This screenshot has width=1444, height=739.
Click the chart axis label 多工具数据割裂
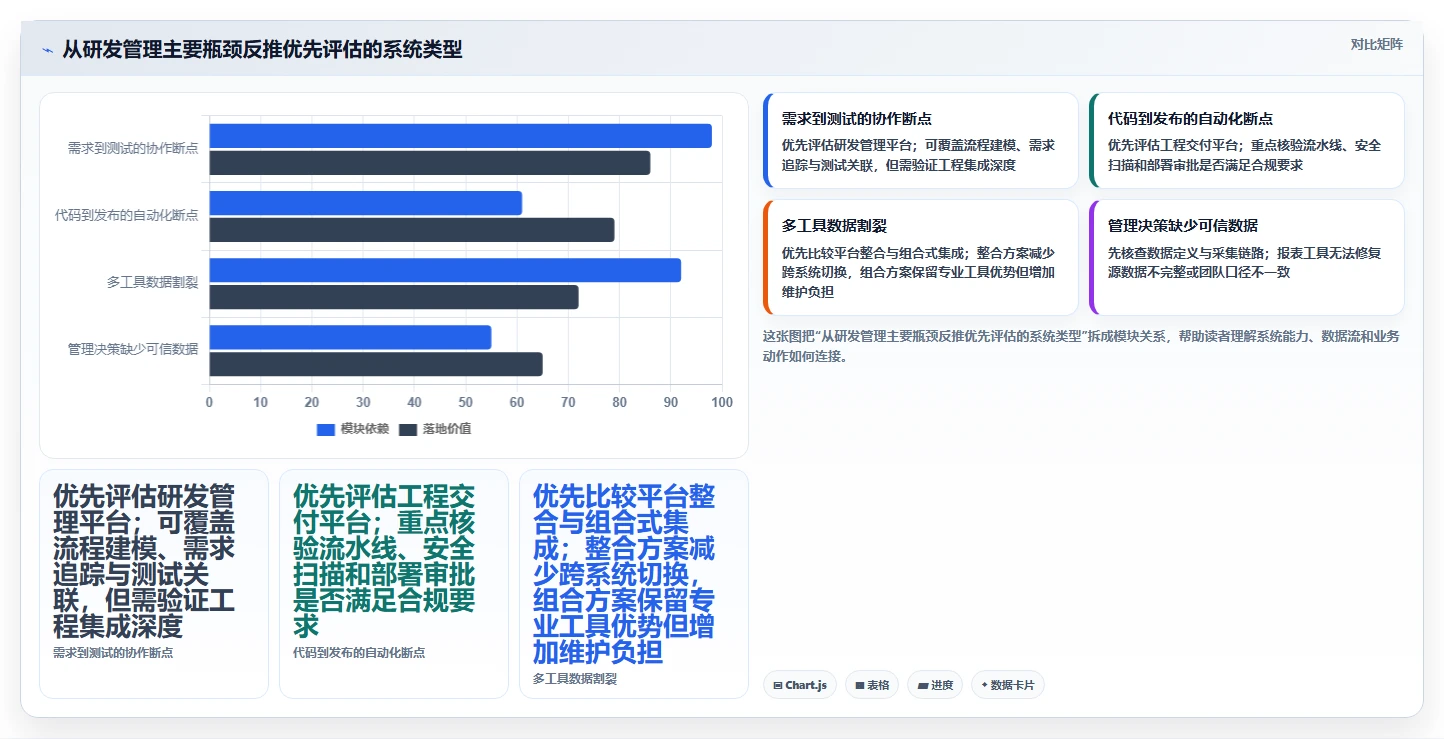pos(152,282)
